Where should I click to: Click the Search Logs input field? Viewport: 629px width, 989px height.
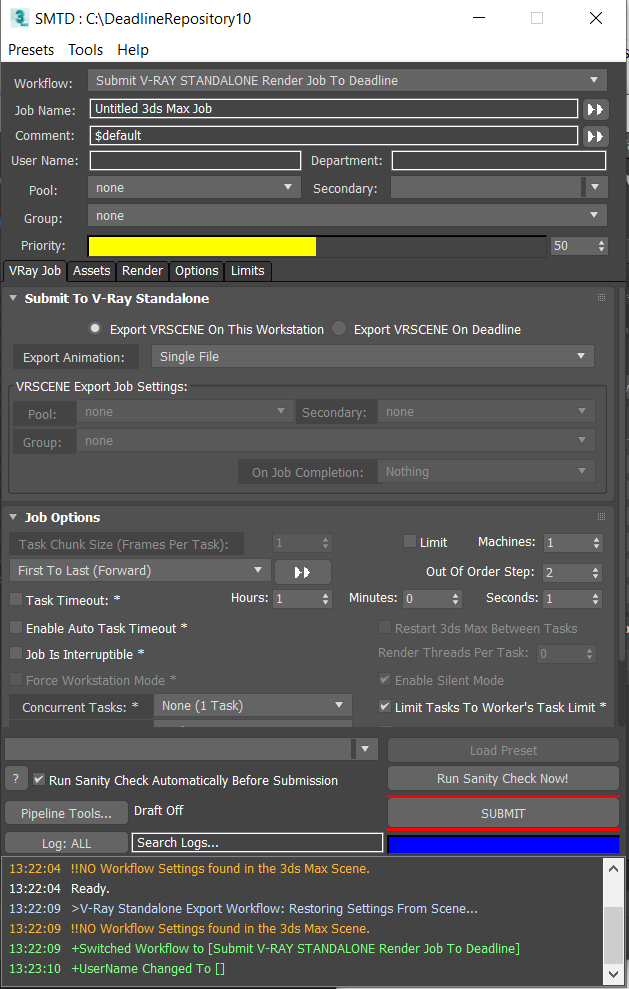pos(257,843)
